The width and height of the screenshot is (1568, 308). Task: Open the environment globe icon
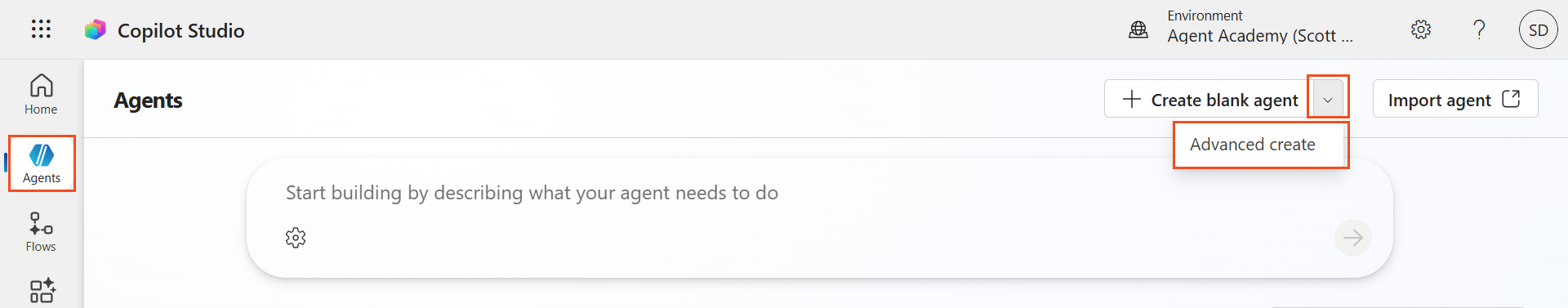pos(1138,30)
